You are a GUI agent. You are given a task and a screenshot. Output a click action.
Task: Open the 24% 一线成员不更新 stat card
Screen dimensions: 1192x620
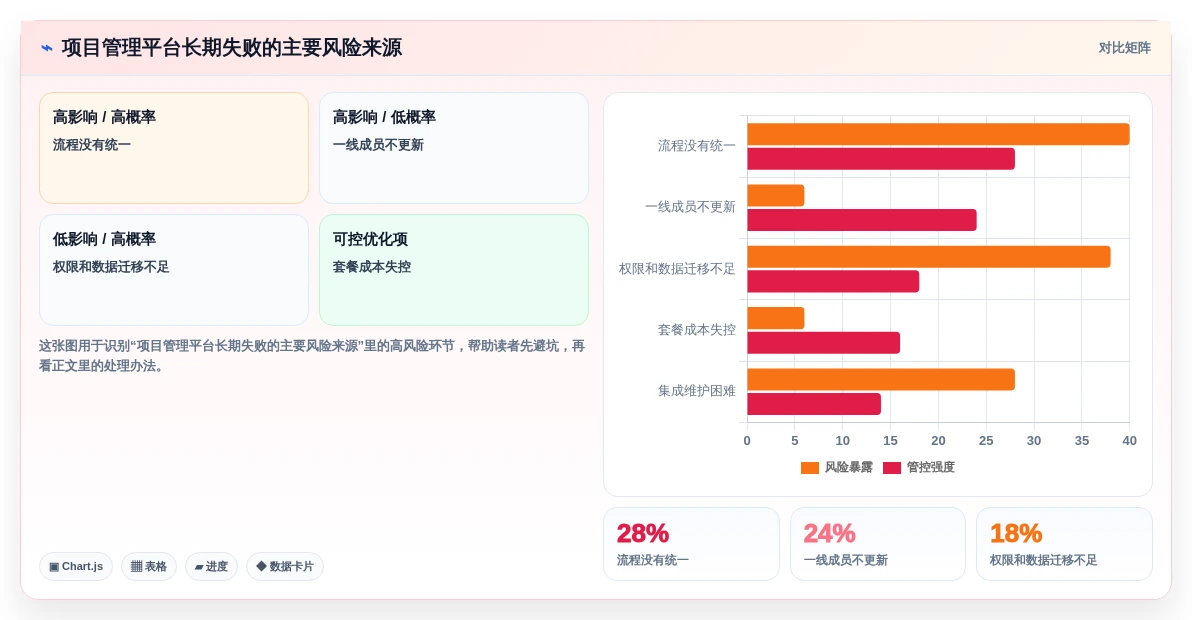point(878,544)
